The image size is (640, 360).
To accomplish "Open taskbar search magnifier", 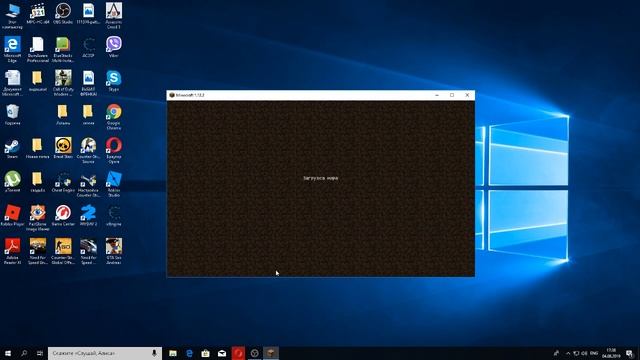I will point(24,353).
